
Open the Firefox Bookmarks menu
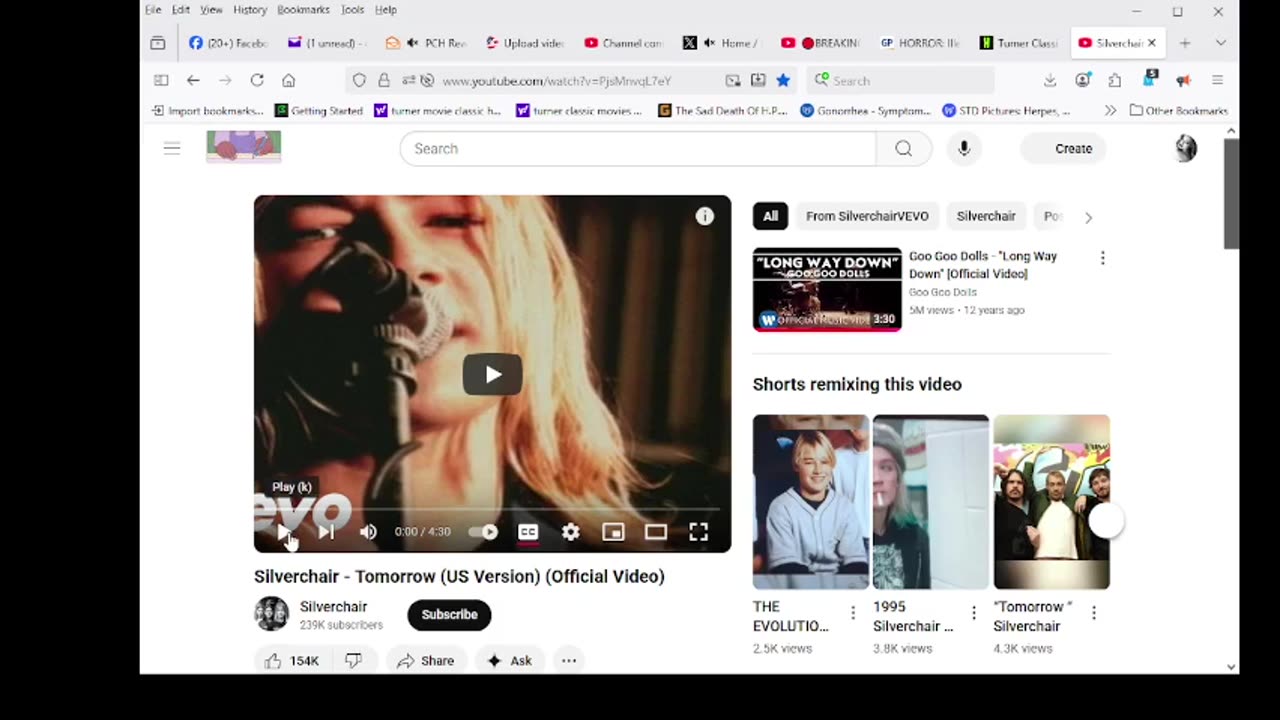click(x=303, y=10)
